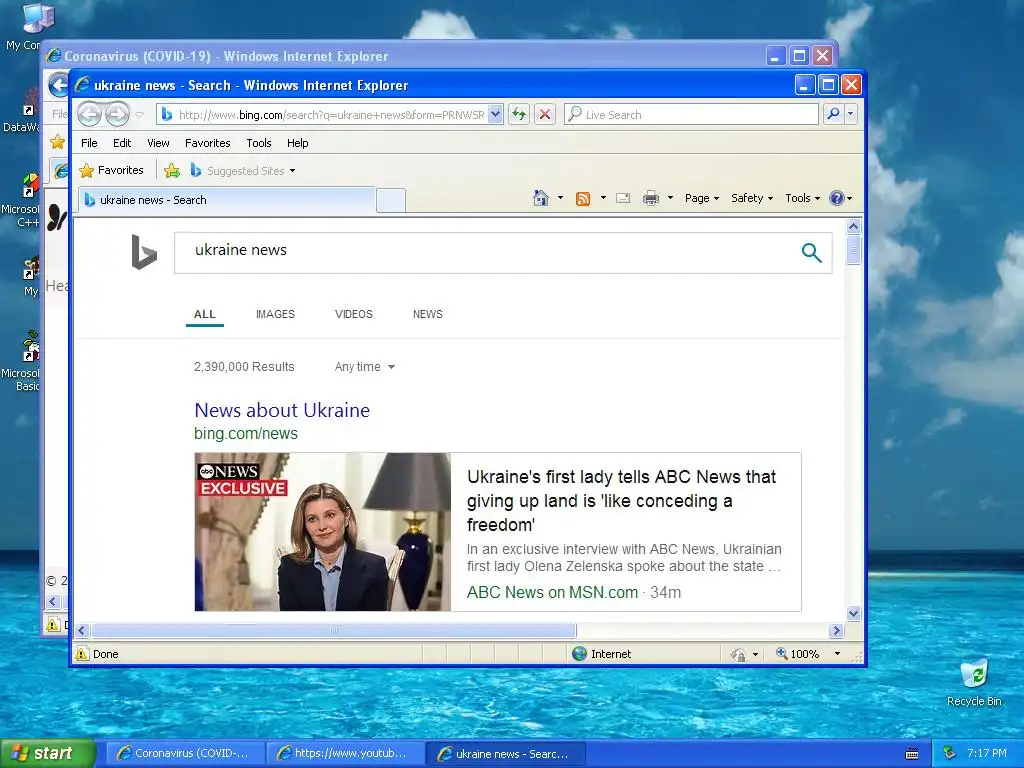The width and height of the screenshot is (1024, 768).
Task: Switch to the IMAGES tab
Action: click(275, 314)
